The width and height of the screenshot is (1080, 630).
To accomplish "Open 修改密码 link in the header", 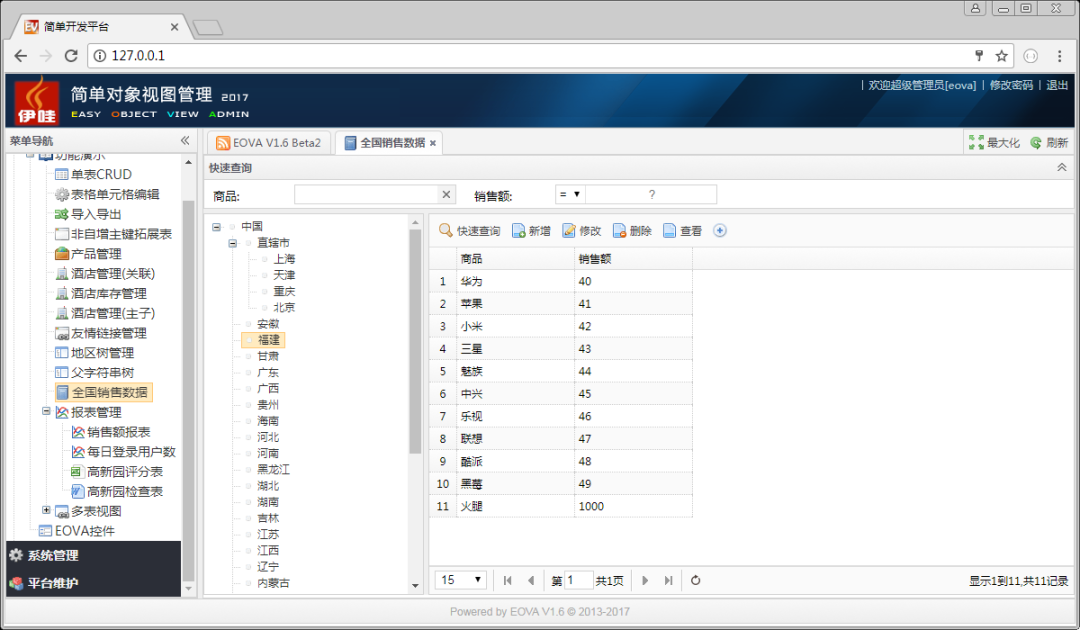I will click(x=1010, y=86).
